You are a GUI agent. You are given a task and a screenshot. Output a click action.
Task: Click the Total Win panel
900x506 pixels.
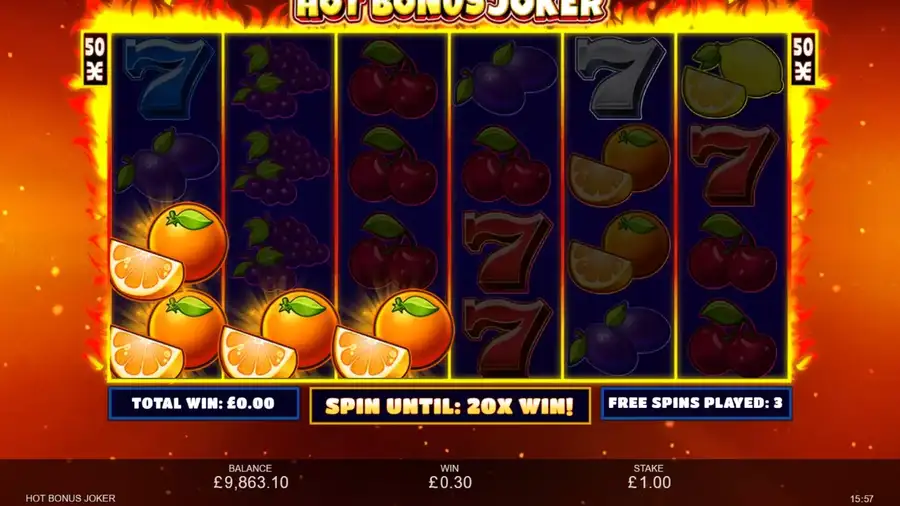pos(204,404)
